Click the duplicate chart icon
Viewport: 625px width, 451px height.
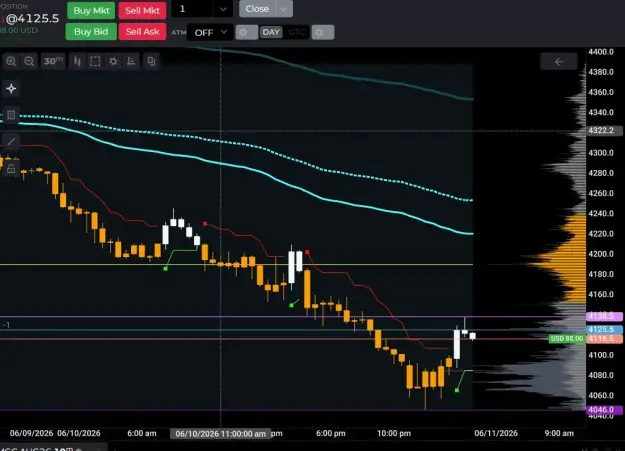pyautogui.click(x=151, y=61)
